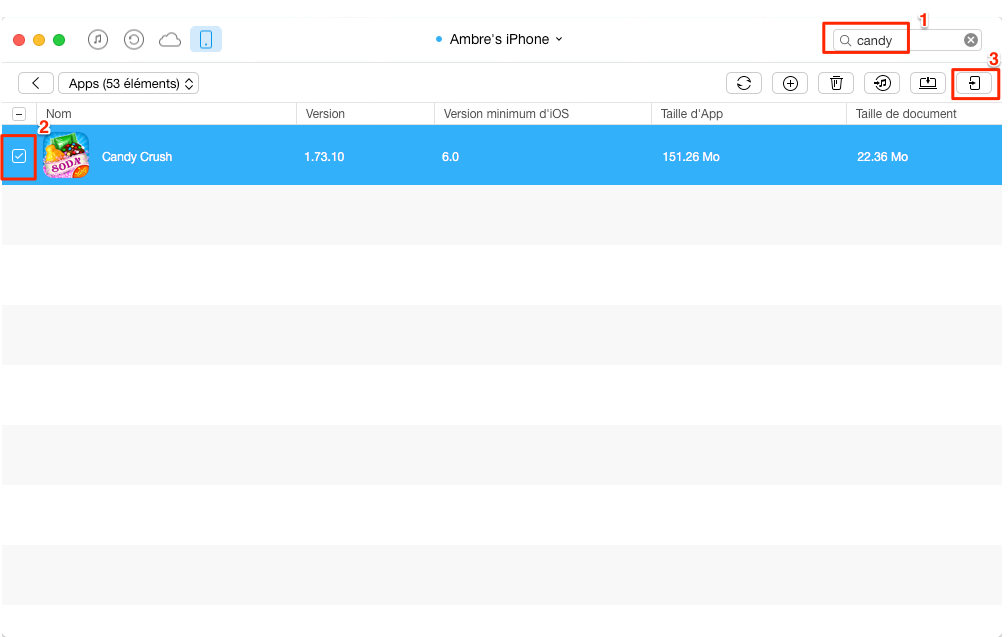Screen dimensions: 1008x637
Task: Click the app size 151.26 Mo
Action: click(691, 157)
